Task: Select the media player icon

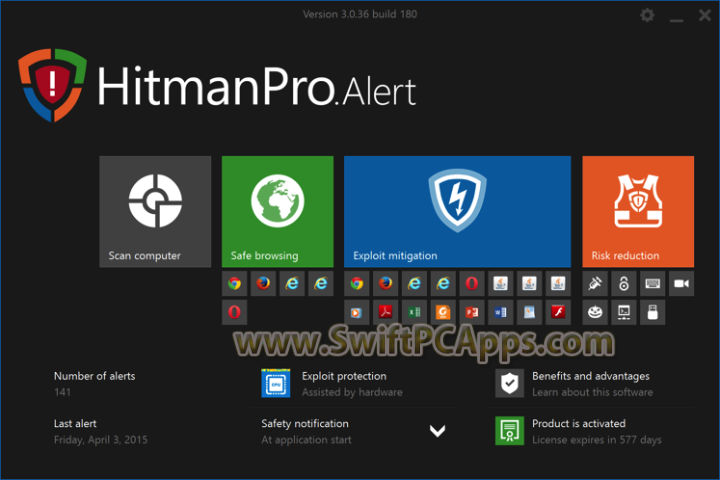Action: (x=357, y=312)
